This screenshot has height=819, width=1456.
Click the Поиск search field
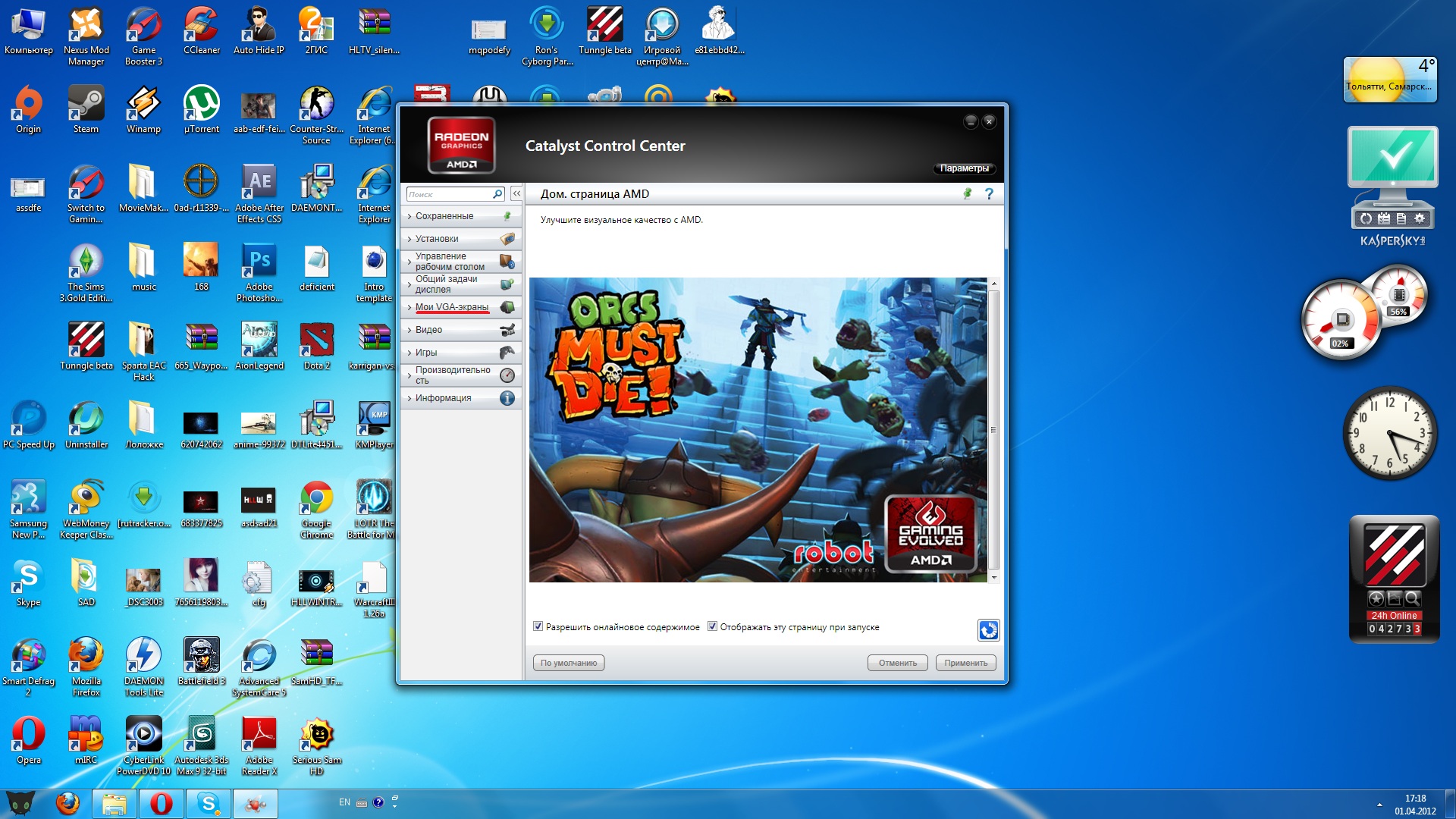448,195
